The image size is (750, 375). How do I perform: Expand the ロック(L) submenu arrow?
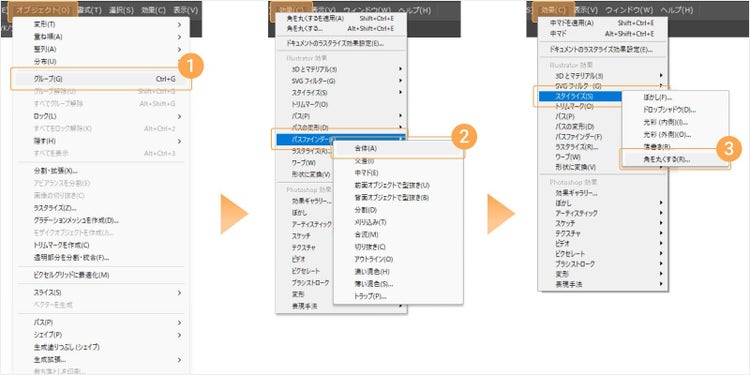179,116
